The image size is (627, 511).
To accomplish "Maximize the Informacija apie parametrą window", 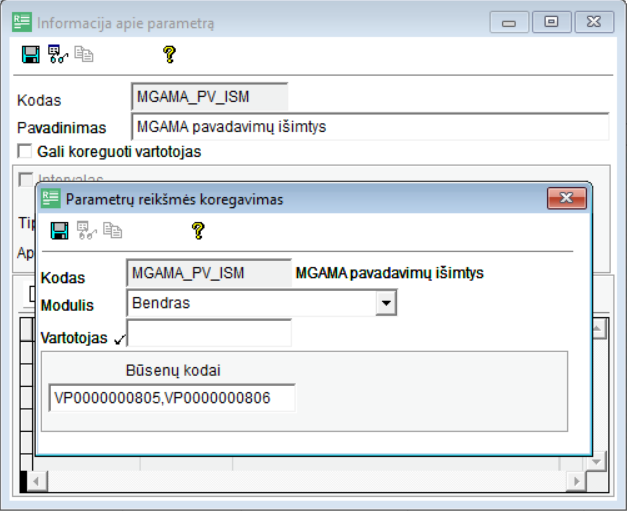I will [x=551, y=21].
